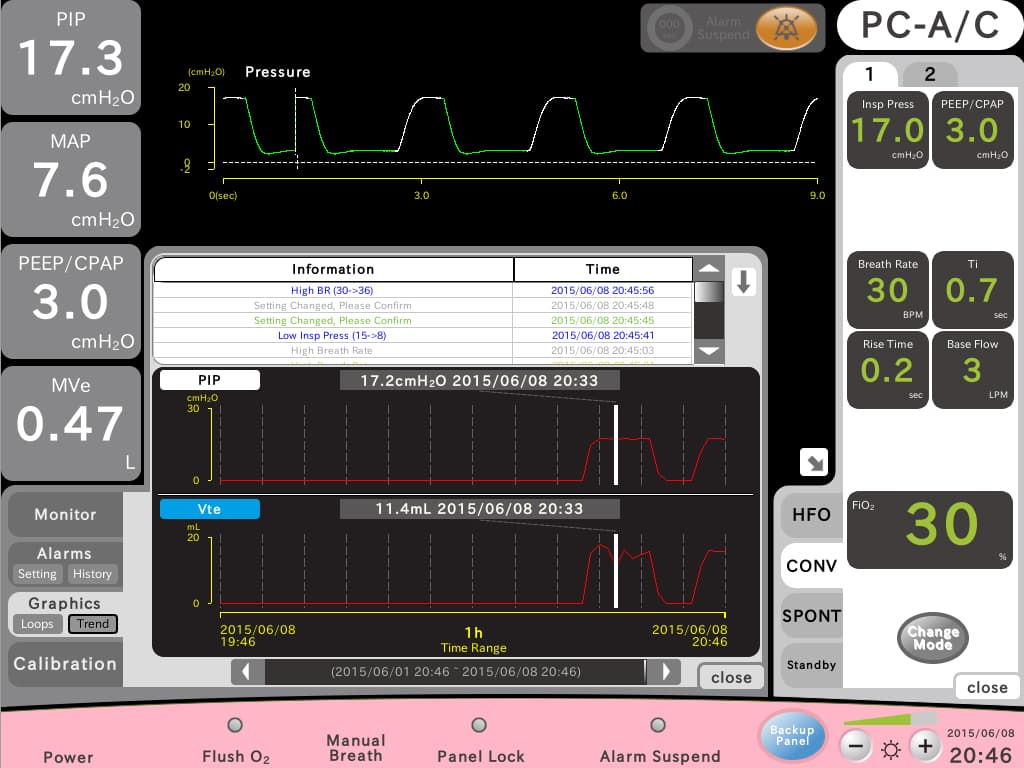Adjust the Base Flow 3 LPM setting

click(972, 370)
